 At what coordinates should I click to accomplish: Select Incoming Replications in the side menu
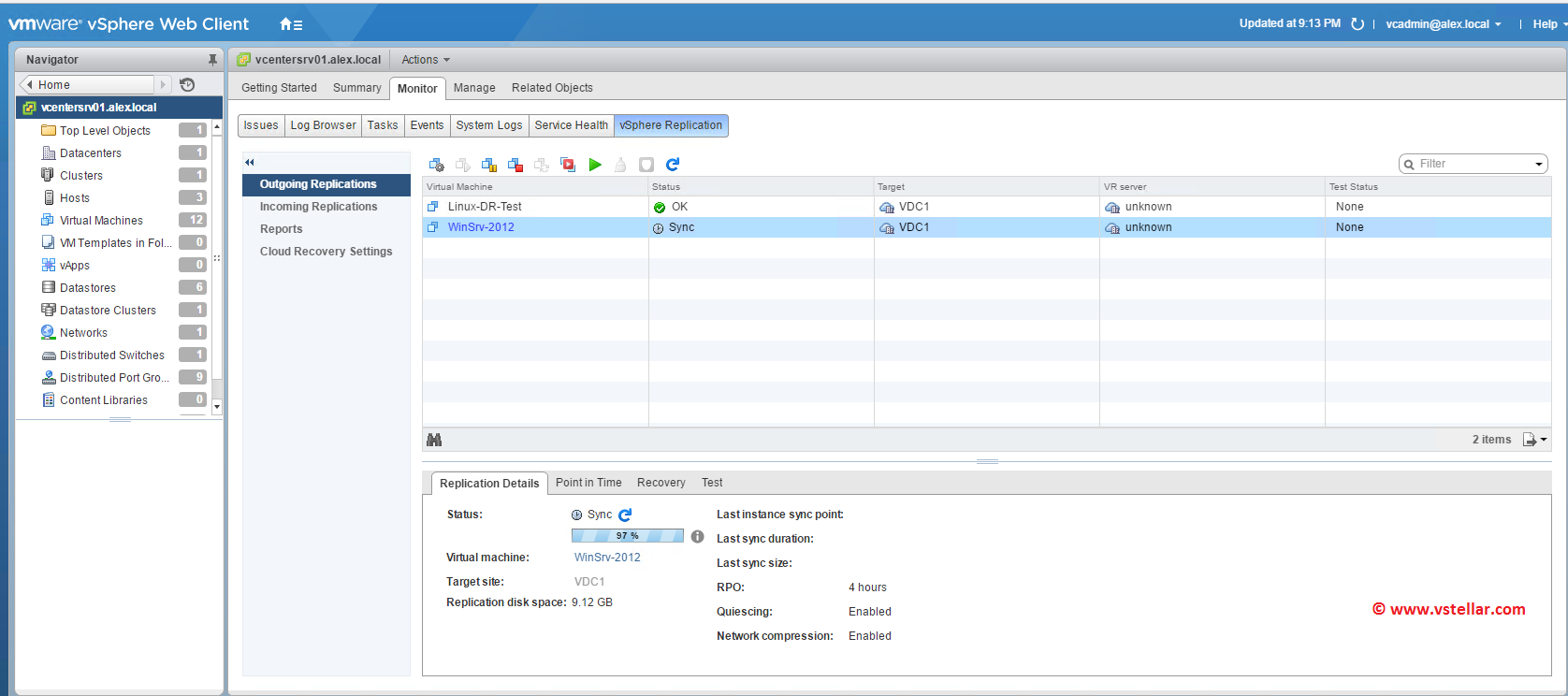(318, 207)
